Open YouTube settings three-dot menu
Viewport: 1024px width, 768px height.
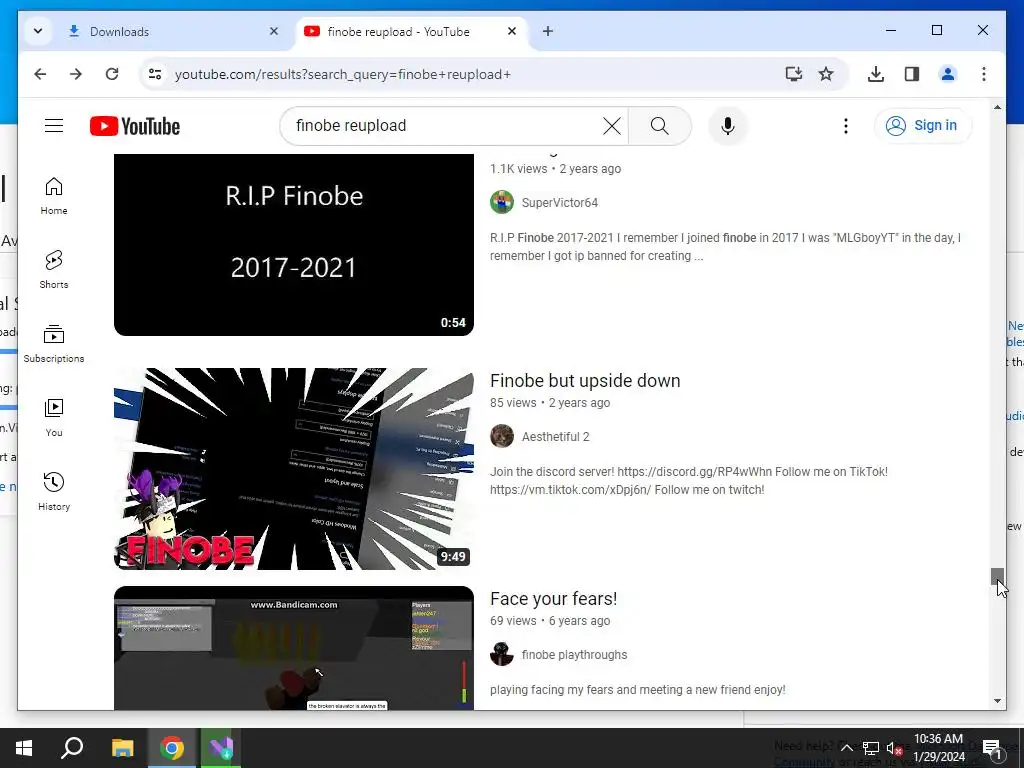click(846, 125)
